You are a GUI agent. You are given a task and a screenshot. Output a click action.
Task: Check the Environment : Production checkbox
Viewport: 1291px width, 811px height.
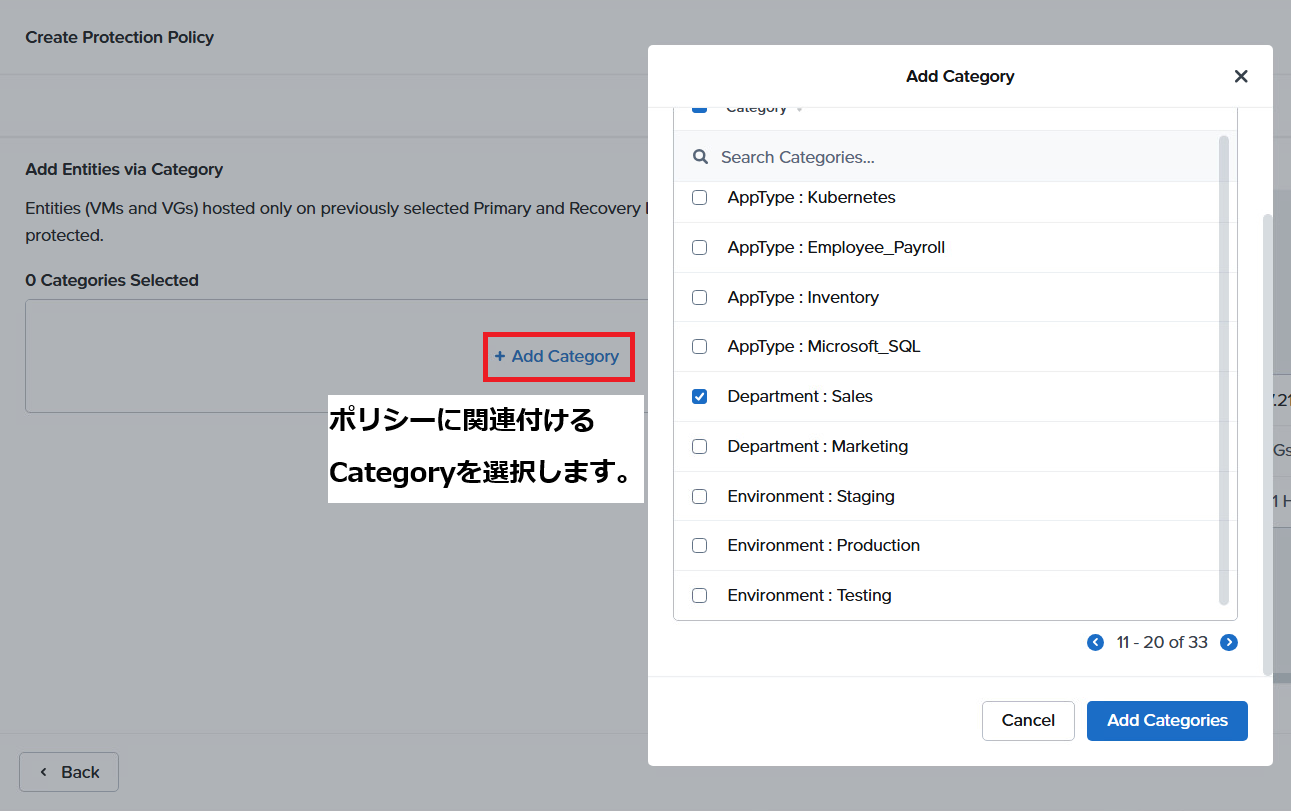(700, 546)
